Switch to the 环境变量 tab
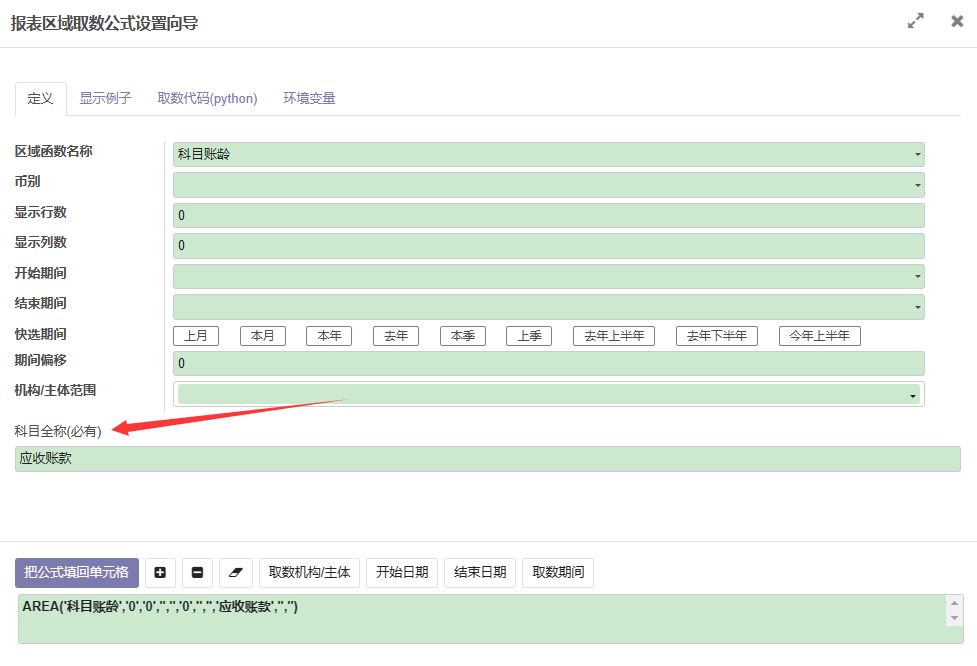The image size is (977, 666). point(309,98)
